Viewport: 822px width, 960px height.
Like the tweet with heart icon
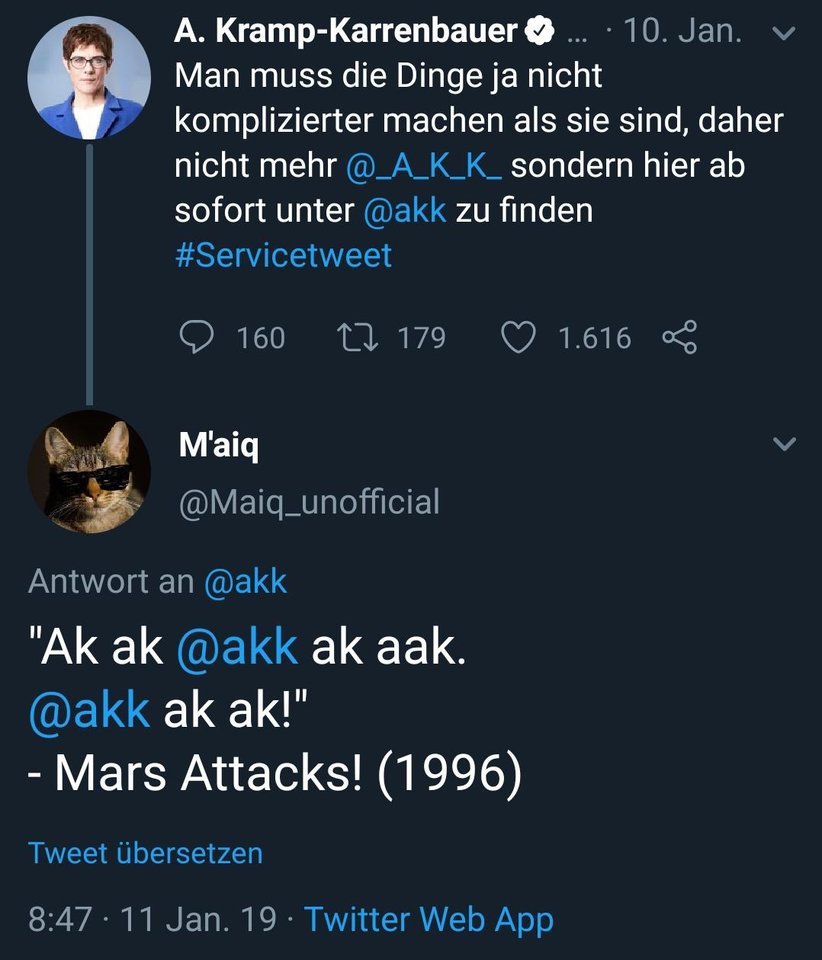pyautogui.click(x=518, y=338)
